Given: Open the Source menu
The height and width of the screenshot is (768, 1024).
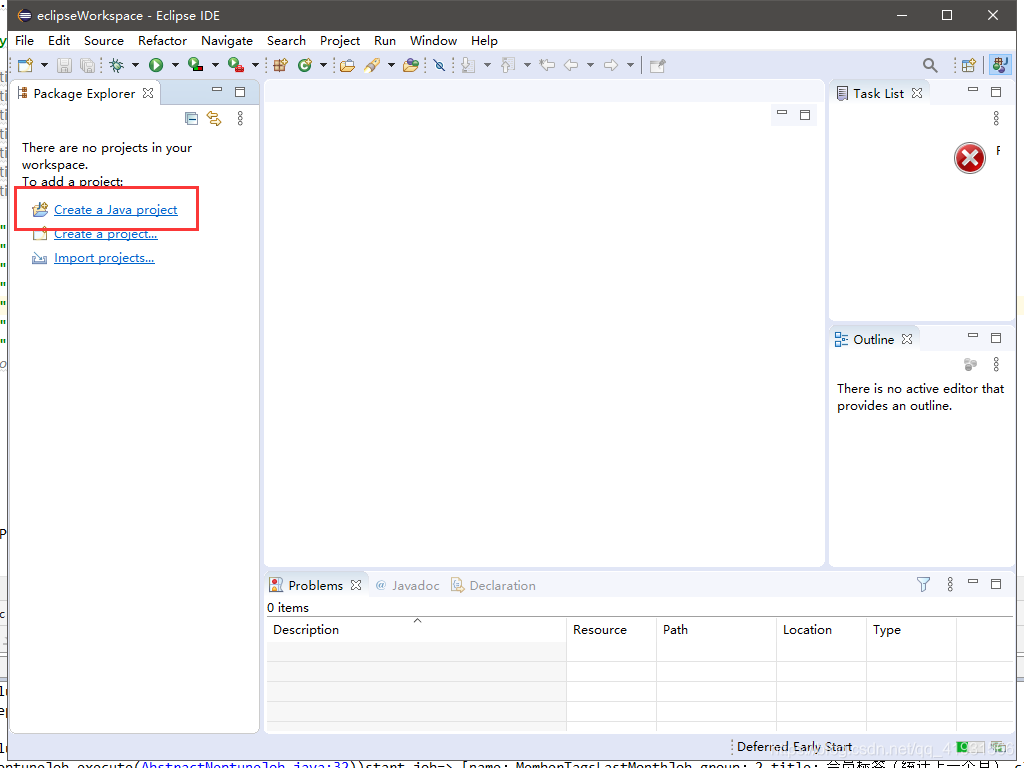Looking at the screenshot, I should 104,40.
